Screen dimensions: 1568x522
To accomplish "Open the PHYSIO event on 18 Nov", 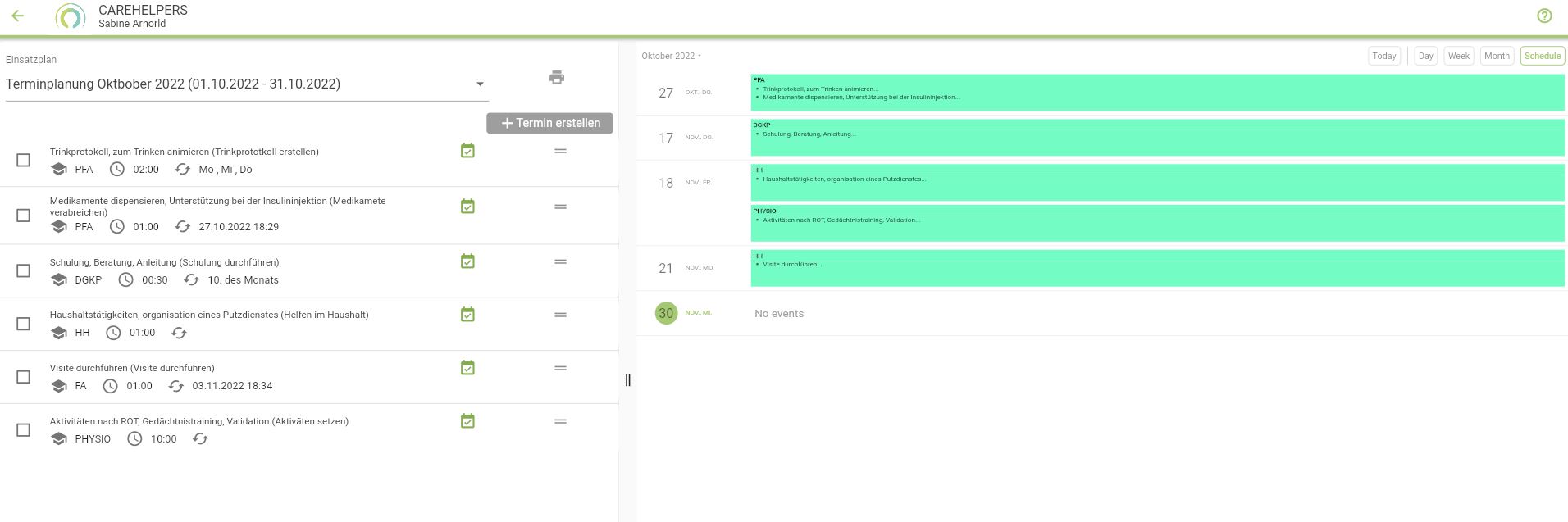I will [1156, 223].
